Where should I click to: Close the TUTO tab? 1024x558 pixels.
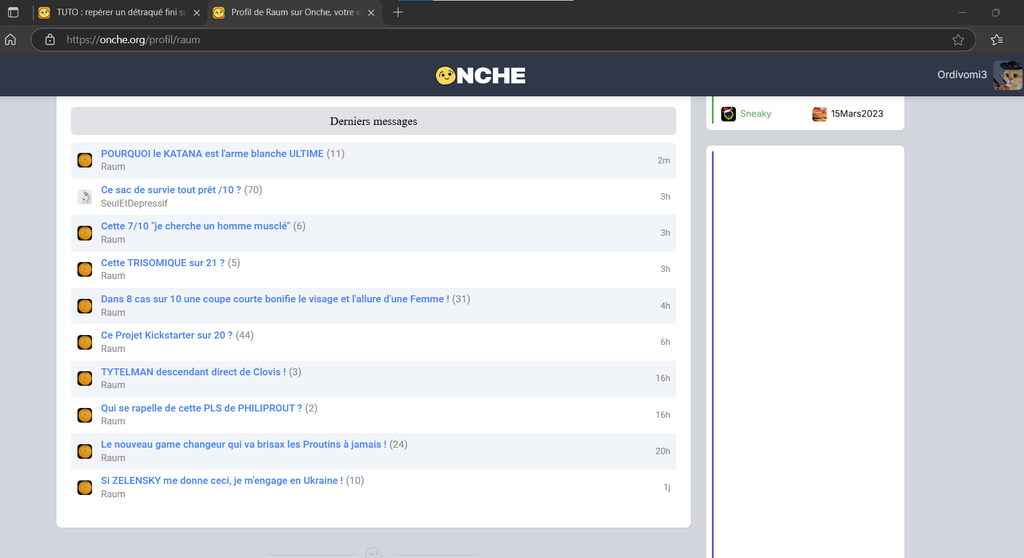pyautogui.click(x=197, y=12)
